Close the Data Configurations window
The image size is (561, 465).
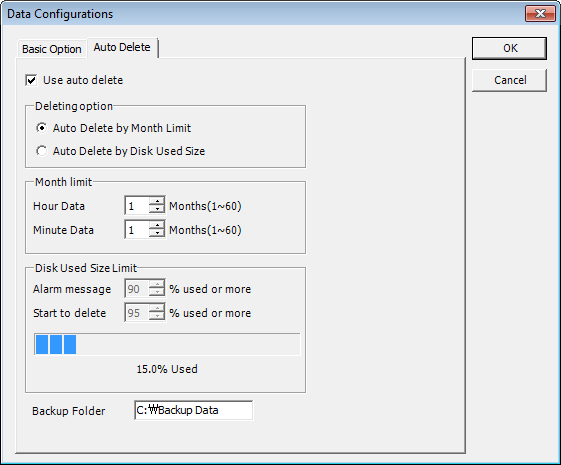[540, 14]
